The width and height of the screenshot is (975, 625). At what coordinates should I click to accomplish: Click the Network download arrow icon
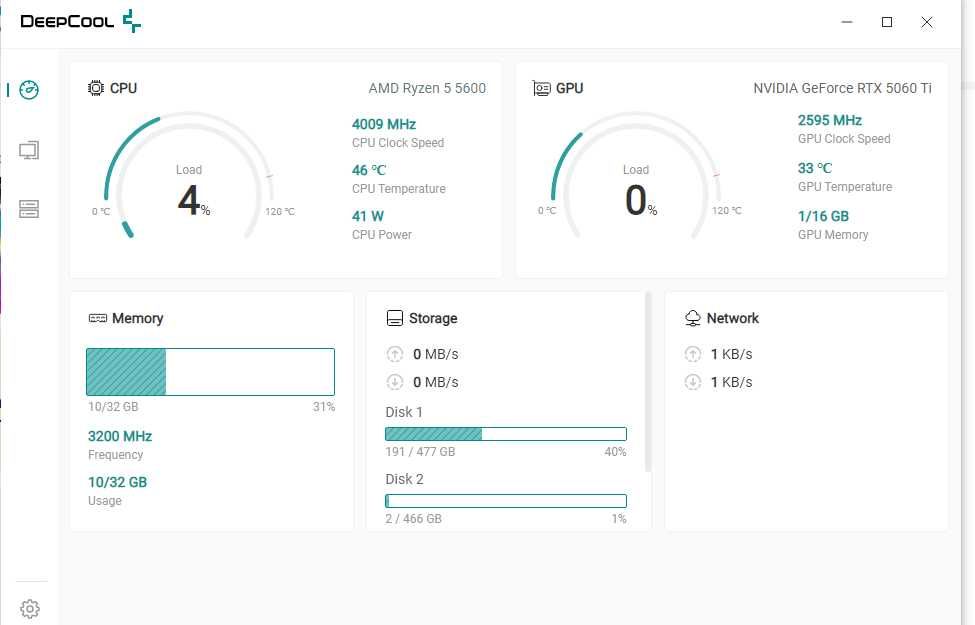coord(693,382)
